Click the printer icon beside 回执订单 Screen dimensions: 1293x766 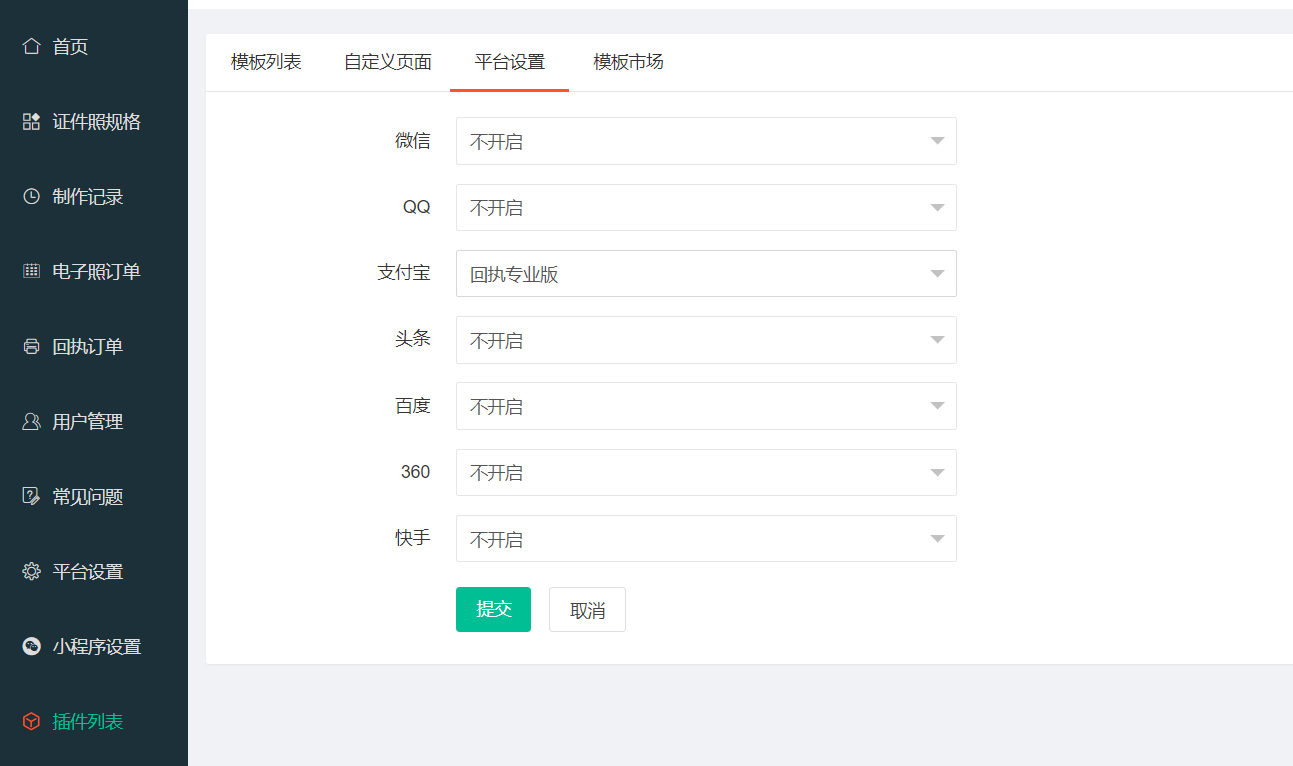[31, 346]
